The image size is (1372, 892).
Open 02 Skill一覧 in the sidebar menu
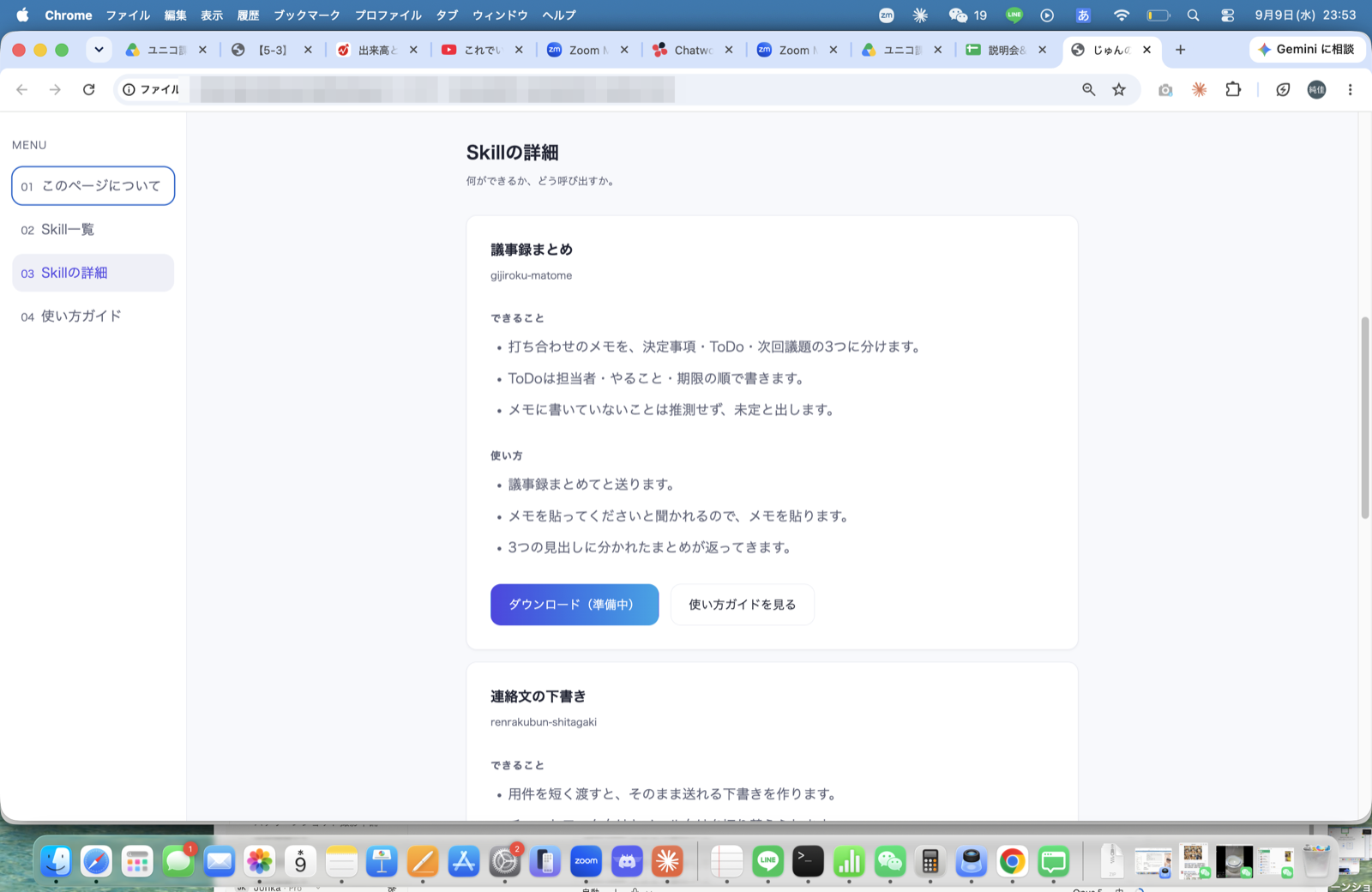click(x=93, y=229)
